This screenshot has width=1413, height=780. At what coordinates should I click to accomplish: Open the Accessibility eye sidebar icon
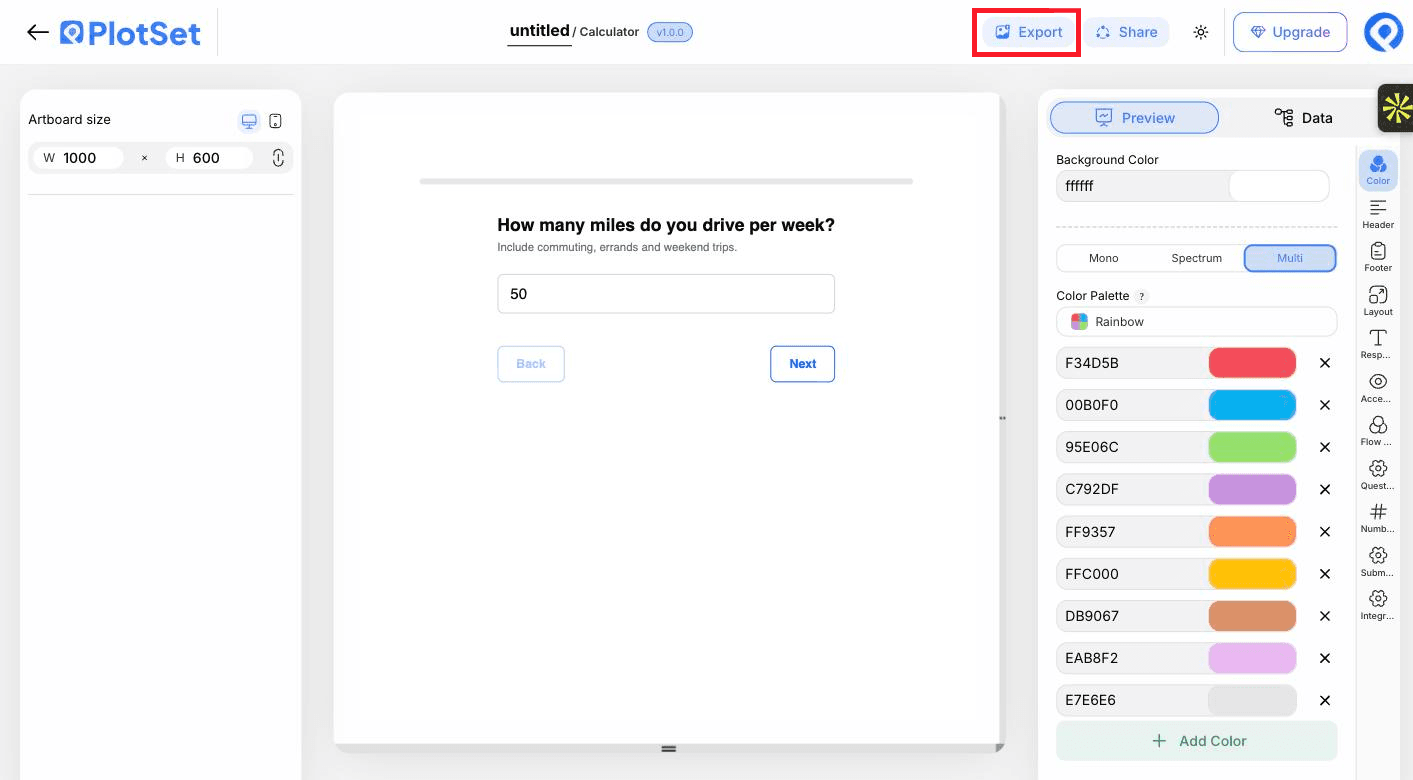tap(1378, 388)
